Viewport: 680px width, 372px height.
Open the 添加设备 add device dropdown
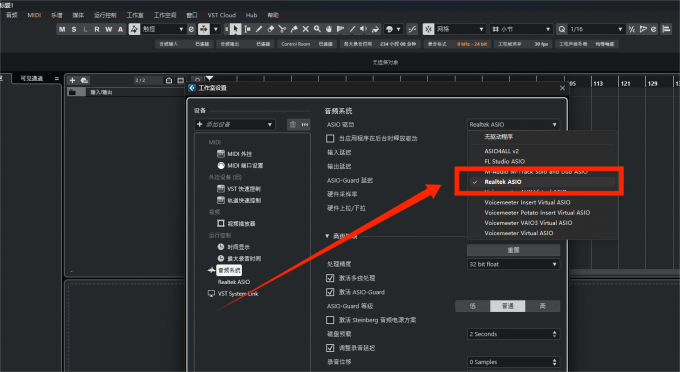pyautogui.click(x=235, y=124)
